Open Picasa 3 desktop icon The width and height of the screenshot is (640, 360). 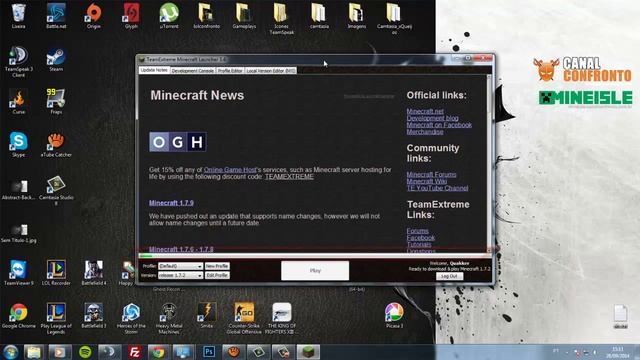[394, 316]
